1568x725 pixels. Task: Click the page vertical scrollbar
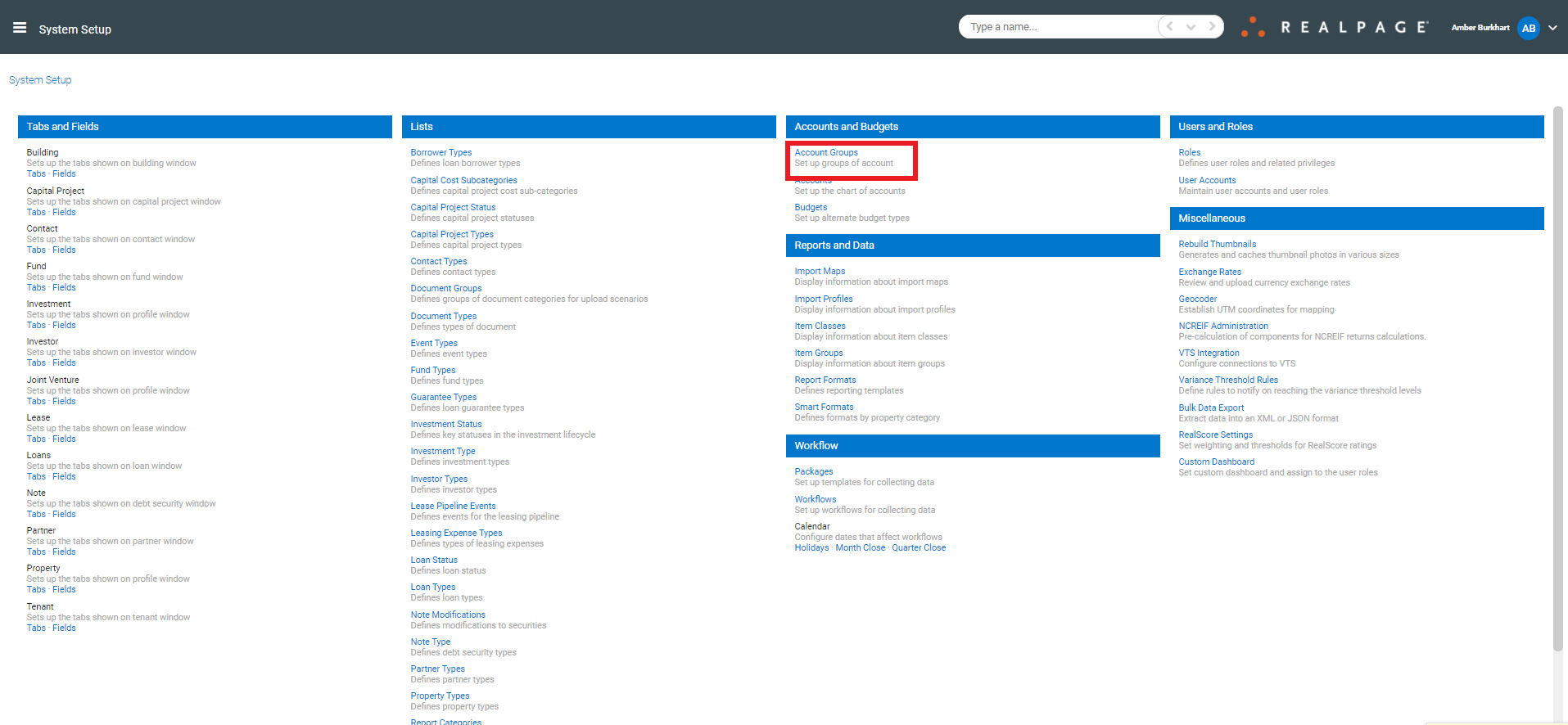click(x=1557, y=379)
